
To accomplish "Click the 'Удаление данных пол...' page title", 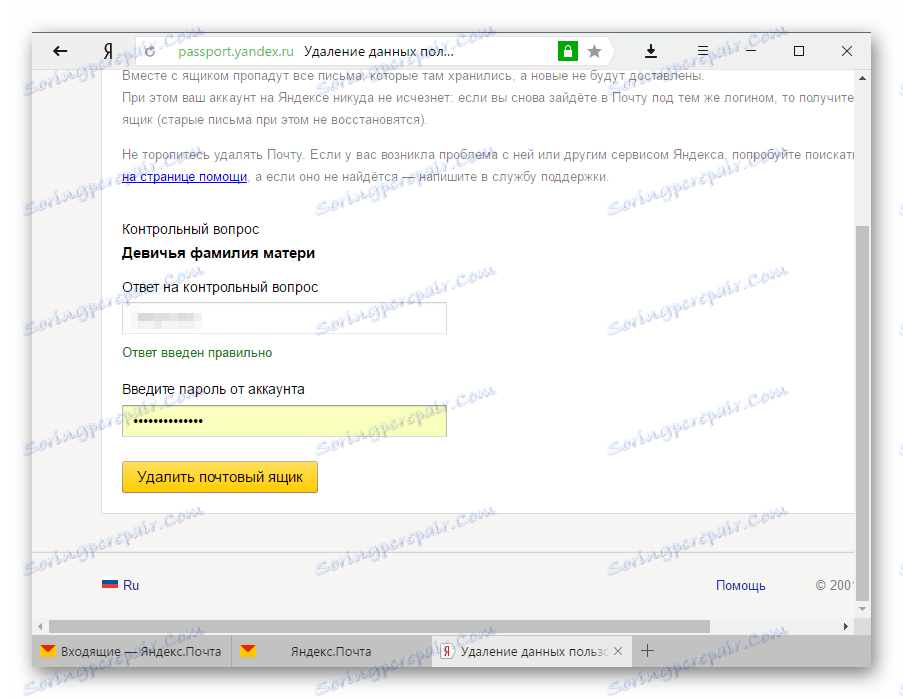I will tap(379, 52).
